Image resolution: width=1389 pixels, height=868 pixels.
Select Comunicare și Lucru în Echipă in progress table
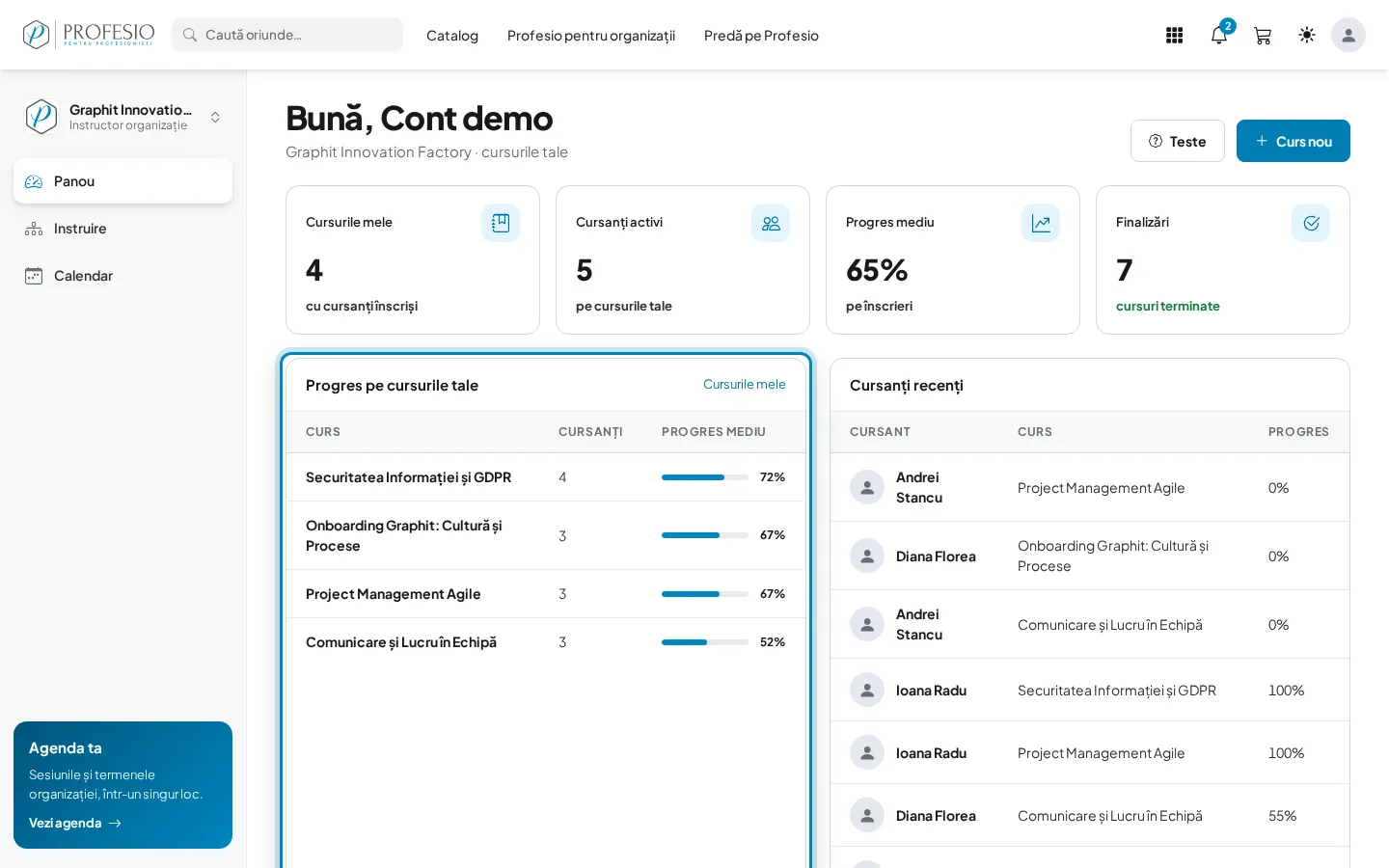(546, 642)
